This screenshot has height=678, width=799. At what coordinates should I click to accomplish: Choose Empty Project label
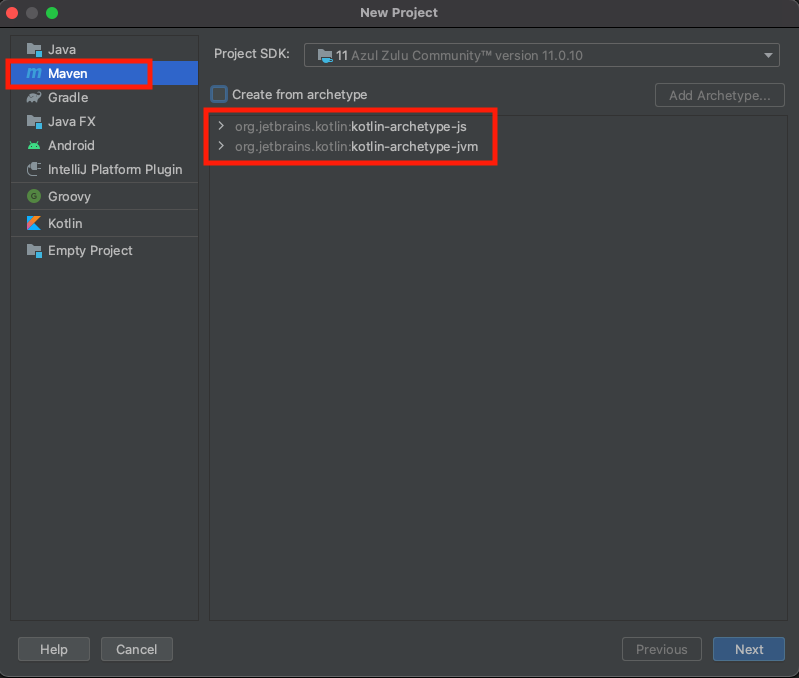point(90,251)
